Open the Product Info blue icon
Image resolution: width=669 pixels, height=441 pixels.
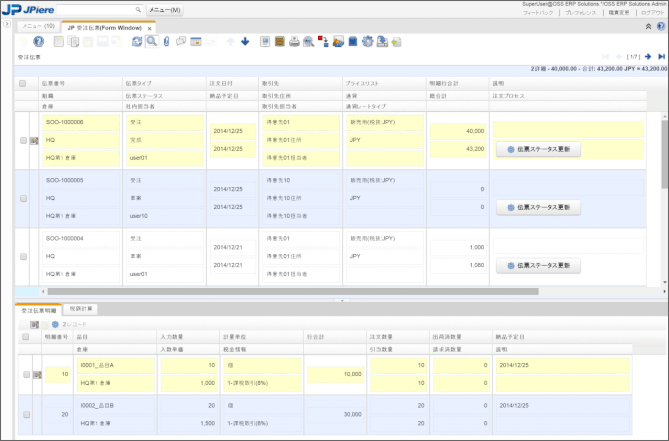click(x=353, y=41)
